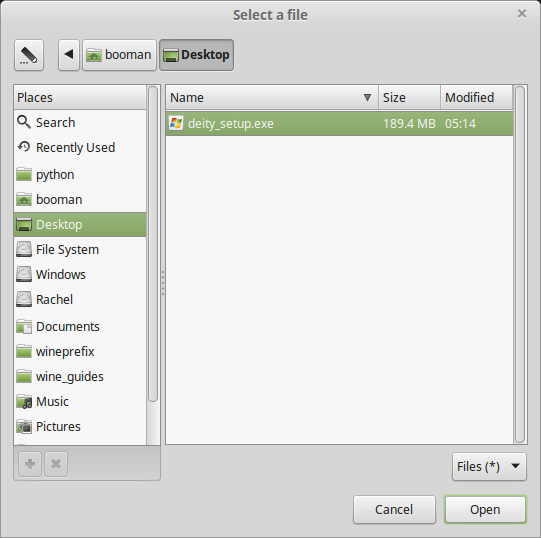Screen dimensions: 541x538
Task: Click the Places sidebar scrollbar
Action: 153,244
